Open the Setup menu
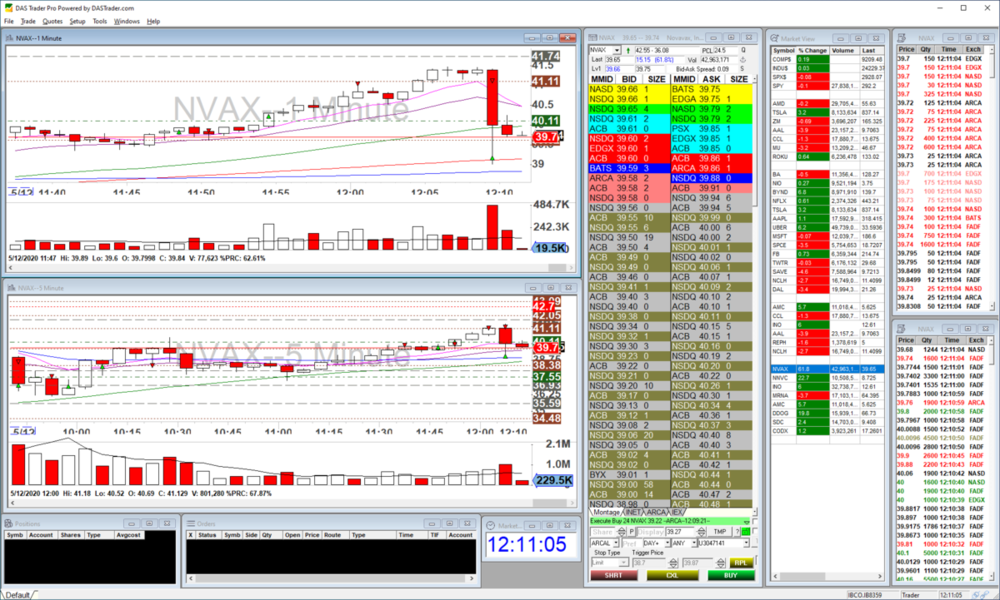The width and height of the screenshot is (1000, 600). tap(77, 21)
